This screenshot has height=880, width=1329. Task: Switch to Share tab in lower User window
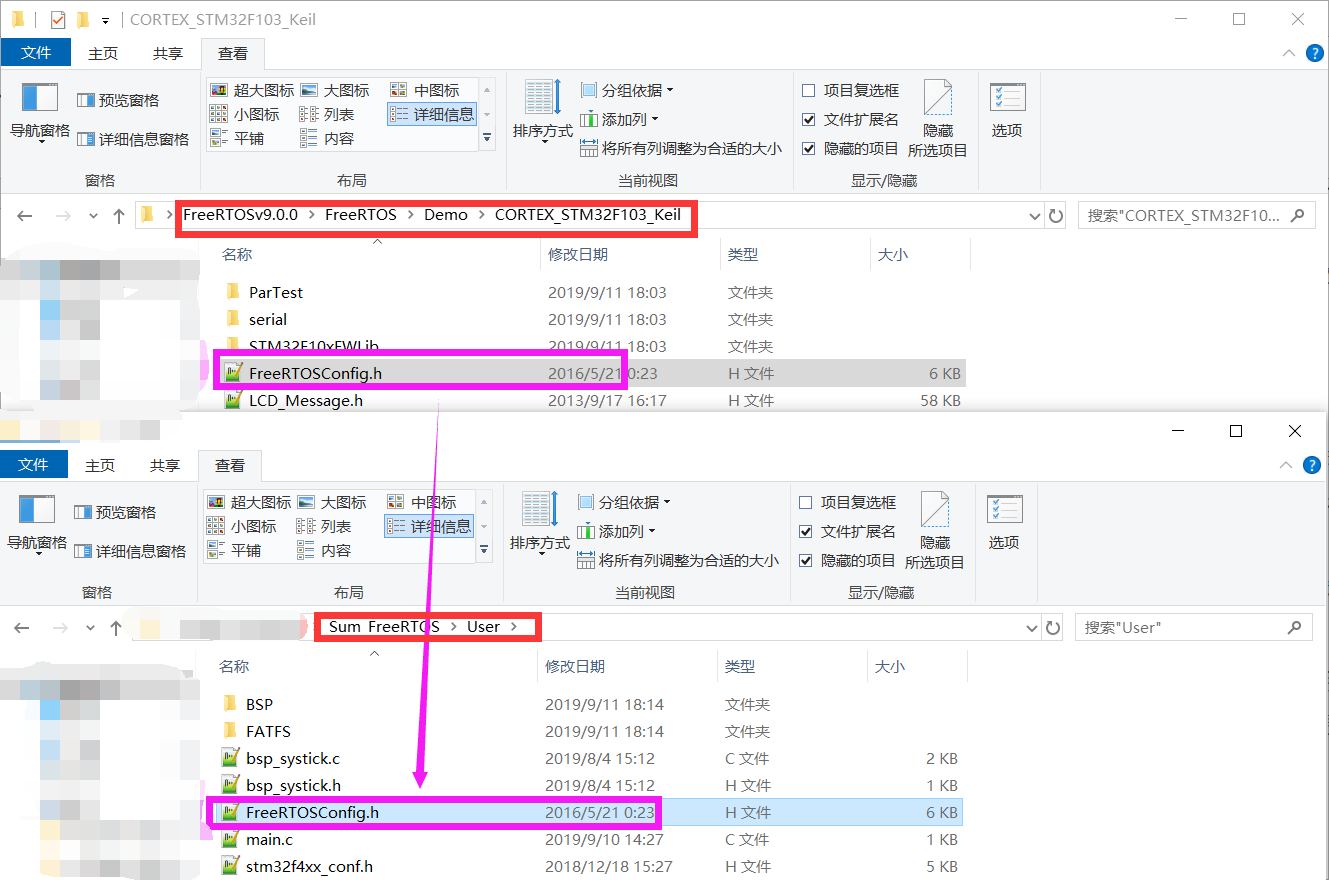coord(165,465)
